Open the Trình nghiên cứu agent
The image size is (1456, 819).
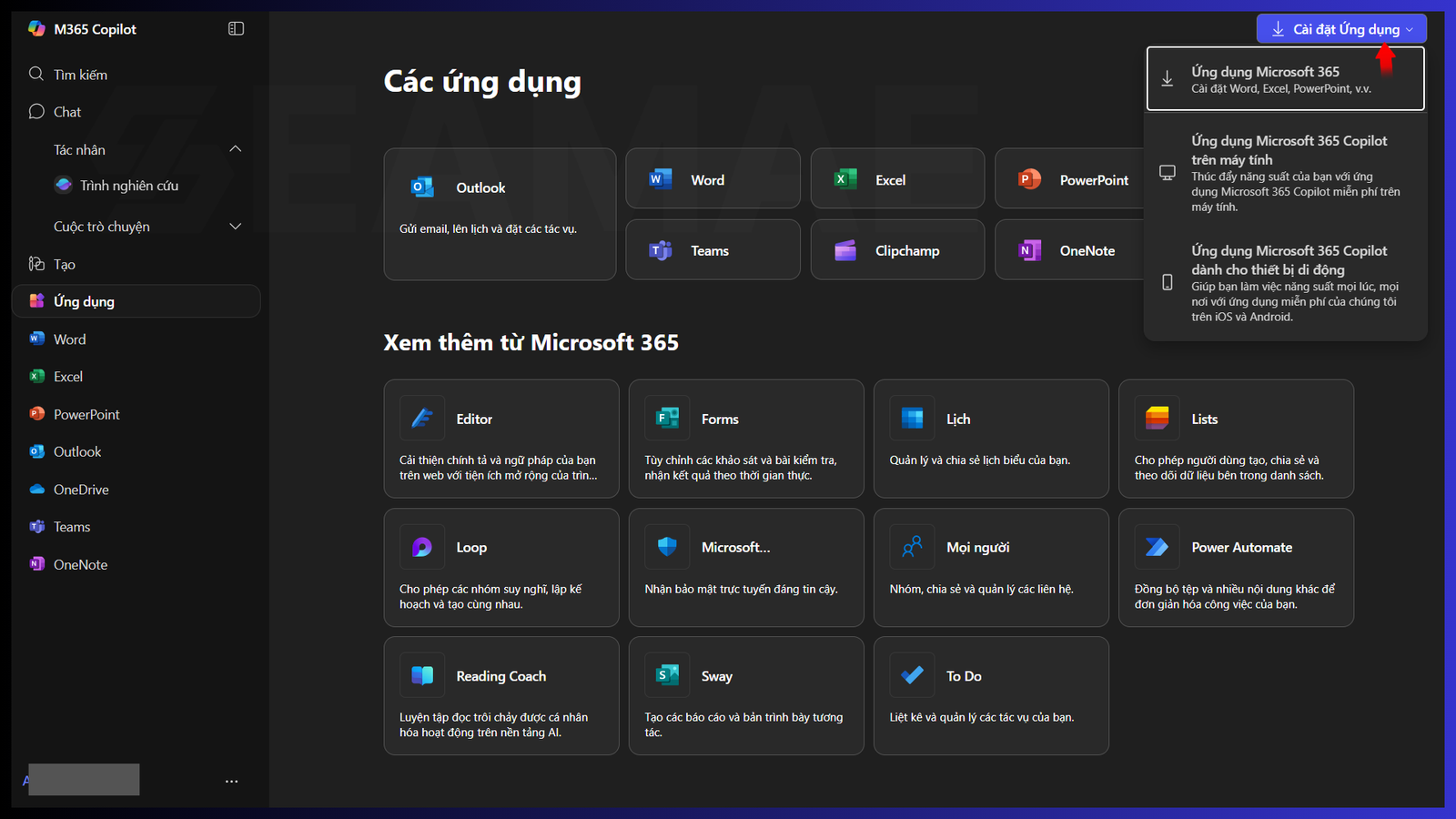click(x=136, y=186)
